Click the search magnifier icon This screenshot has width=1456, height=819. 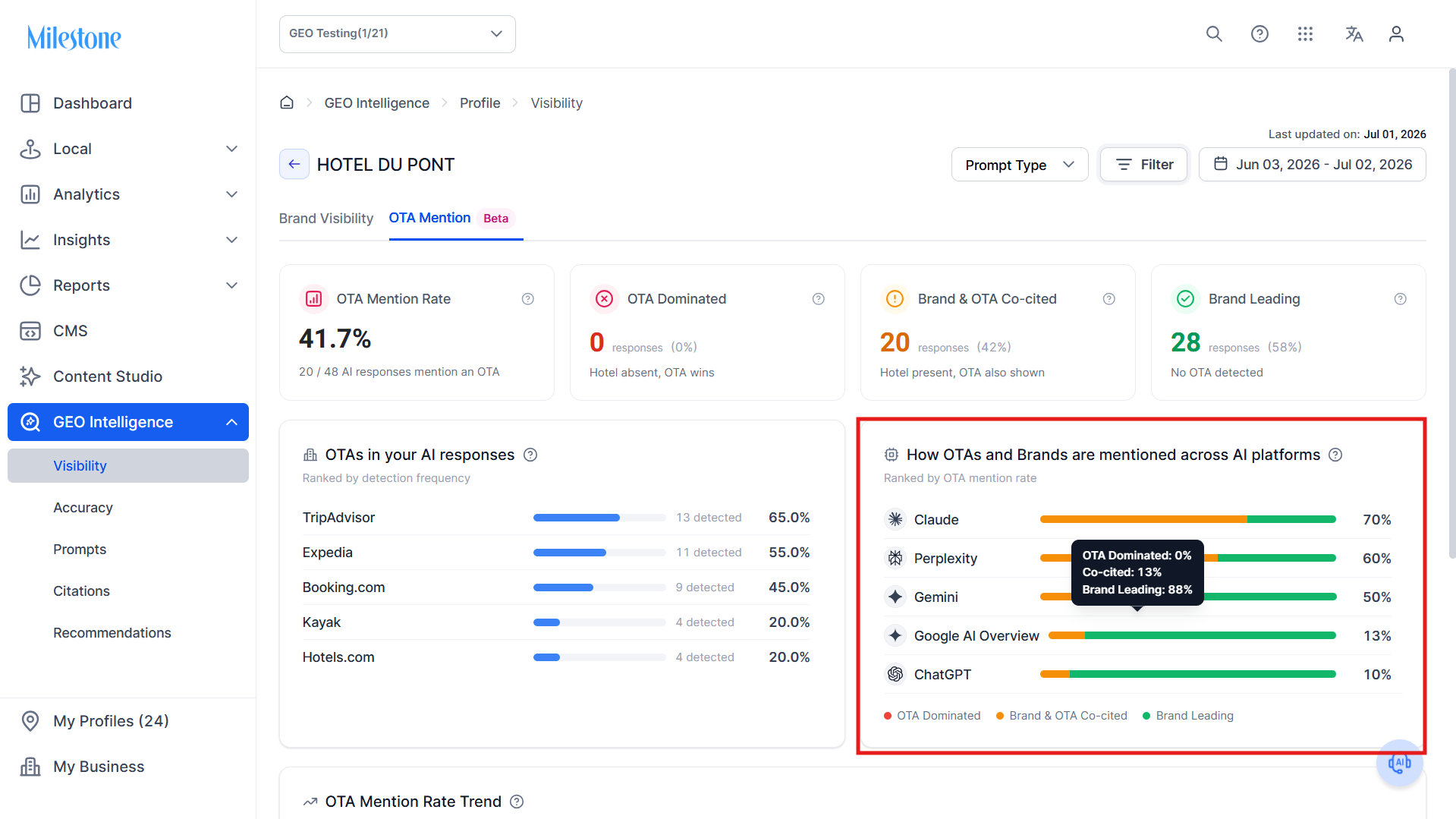(x=1214, y=34)
